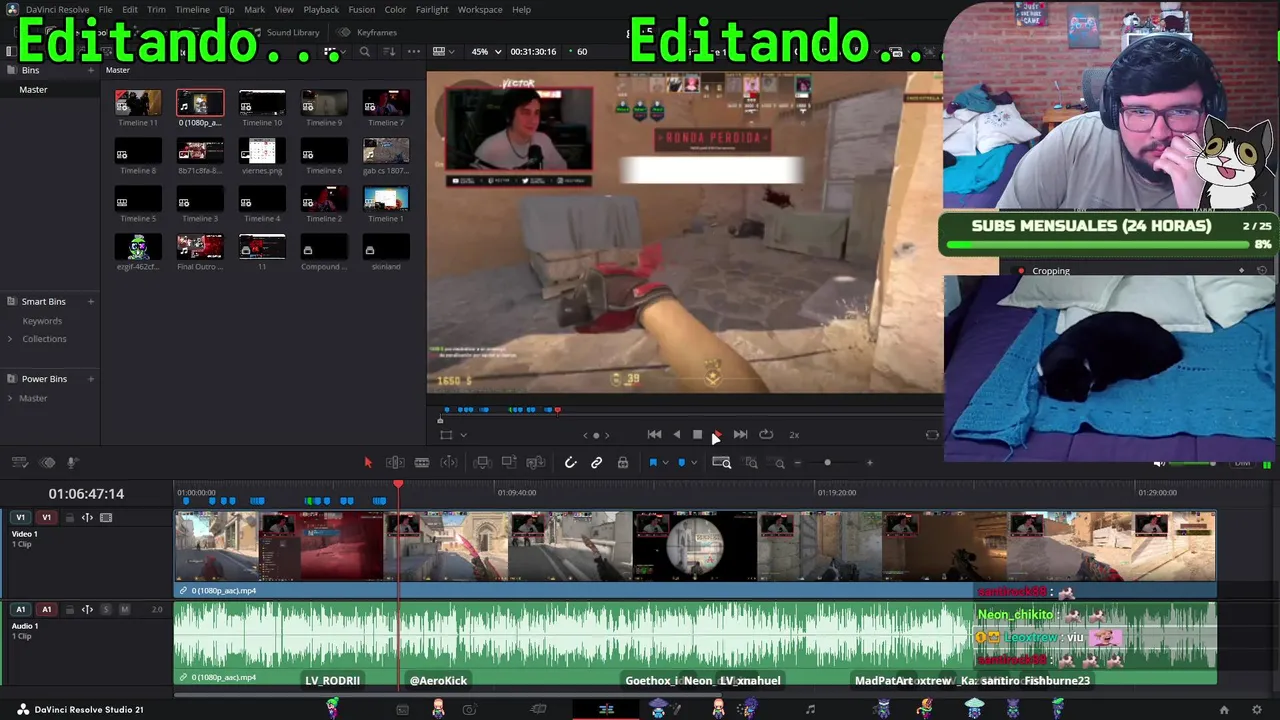Select the Final Outro clip thumbnail
Screen dimensions: 1280x720
tap(200, 247)
